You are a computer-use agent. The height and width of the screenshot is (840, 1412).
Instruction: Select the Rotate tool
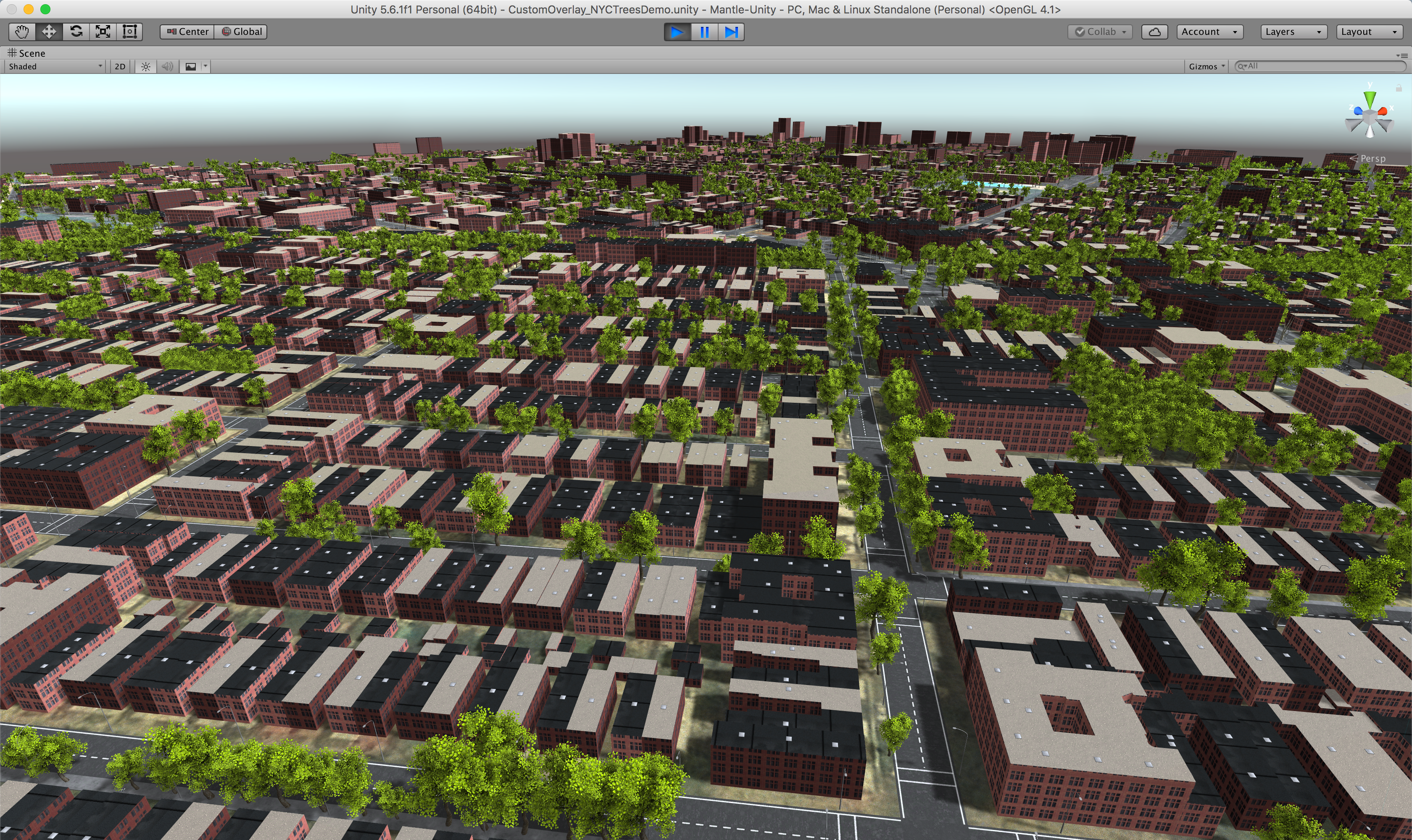[76, 31]
